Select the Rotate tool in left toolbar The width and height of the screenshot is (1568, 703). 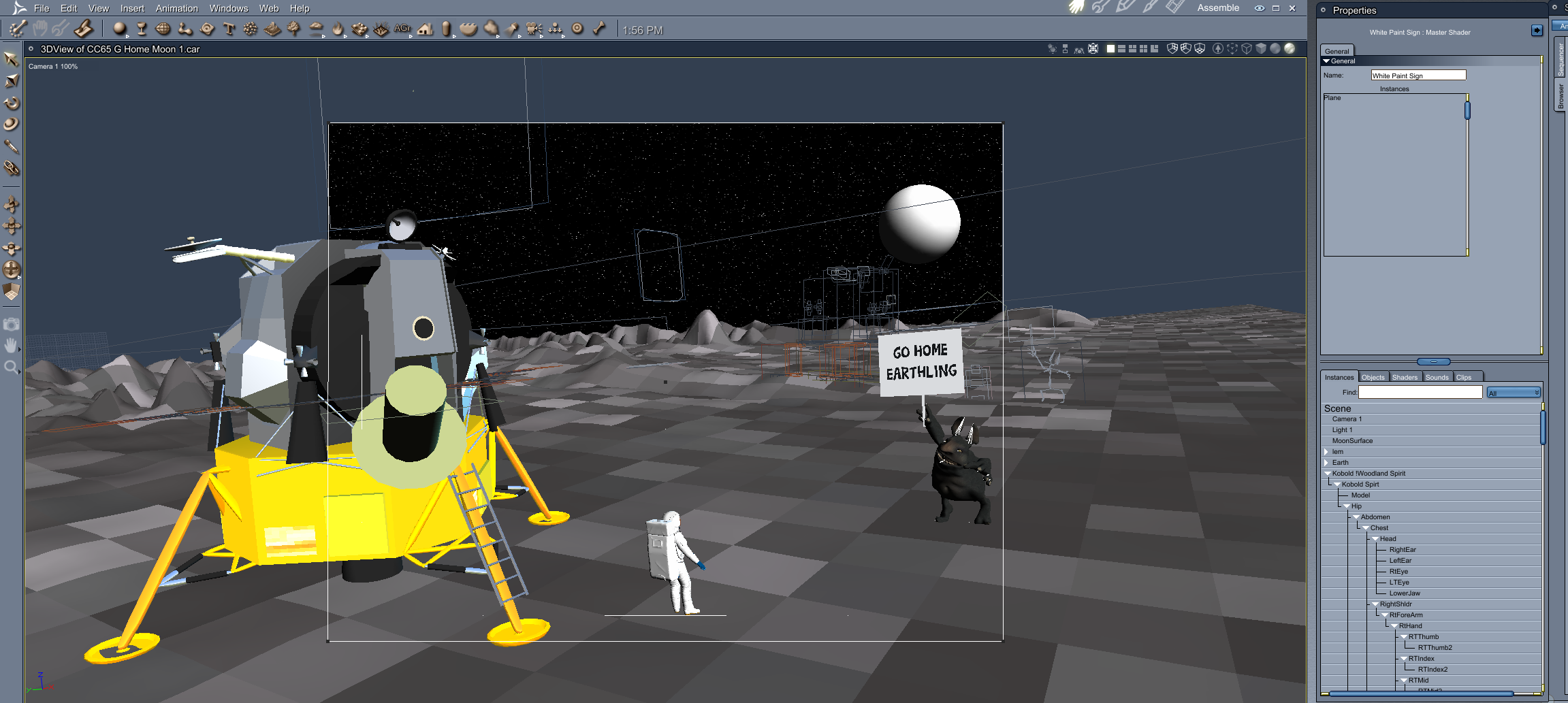click(12, 103)
